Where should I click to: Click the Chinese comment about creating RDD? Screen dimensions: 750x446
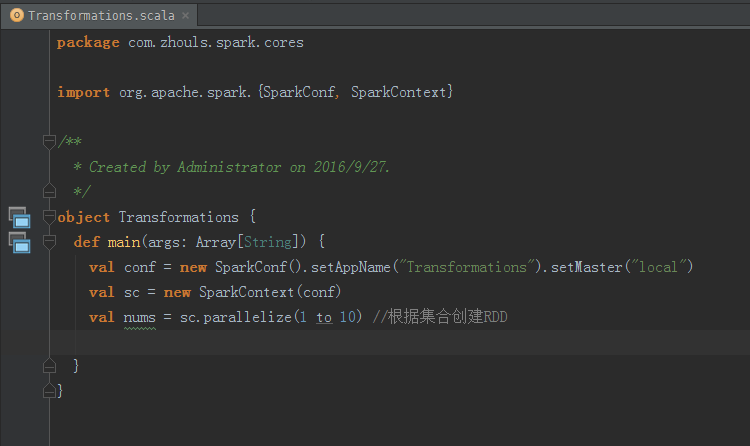pyautogui.click(x=440, y=317)
